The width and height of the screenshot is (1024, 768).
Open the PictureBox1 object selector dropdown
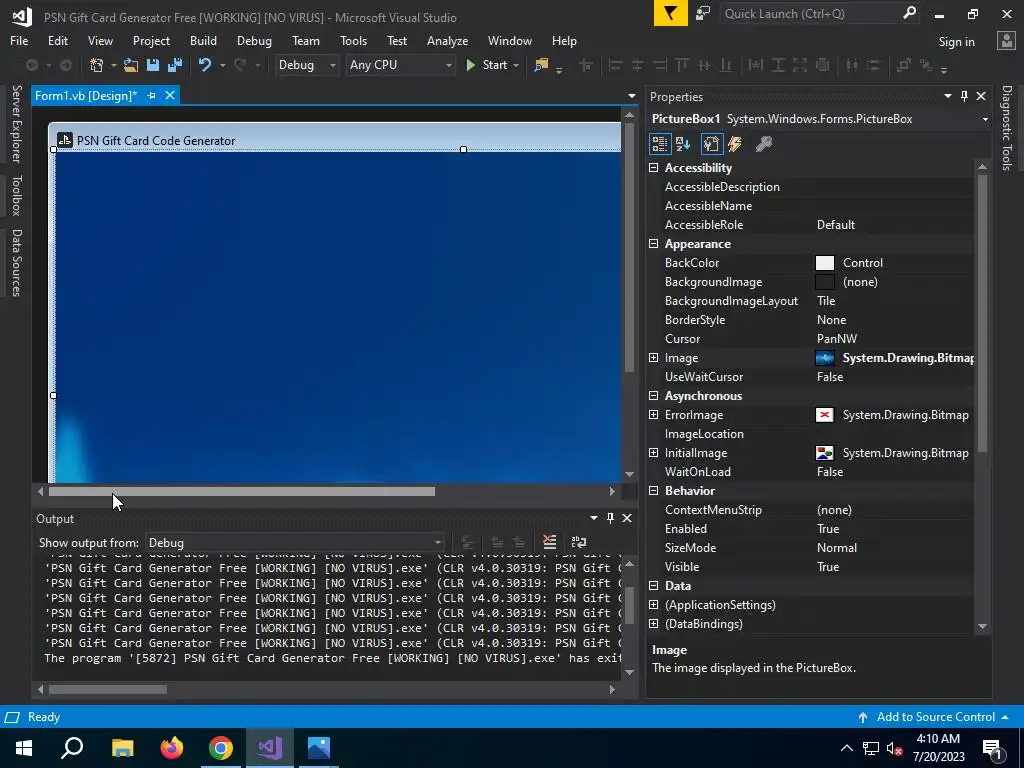(x=985, y=119)
